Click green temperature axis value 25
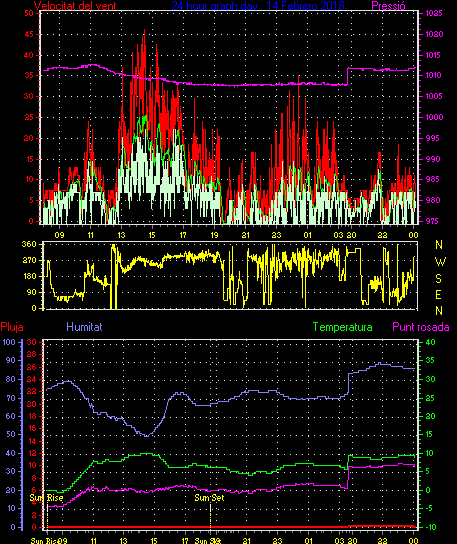Viewport: 457px width, 544px height. [x=430, y=398]
